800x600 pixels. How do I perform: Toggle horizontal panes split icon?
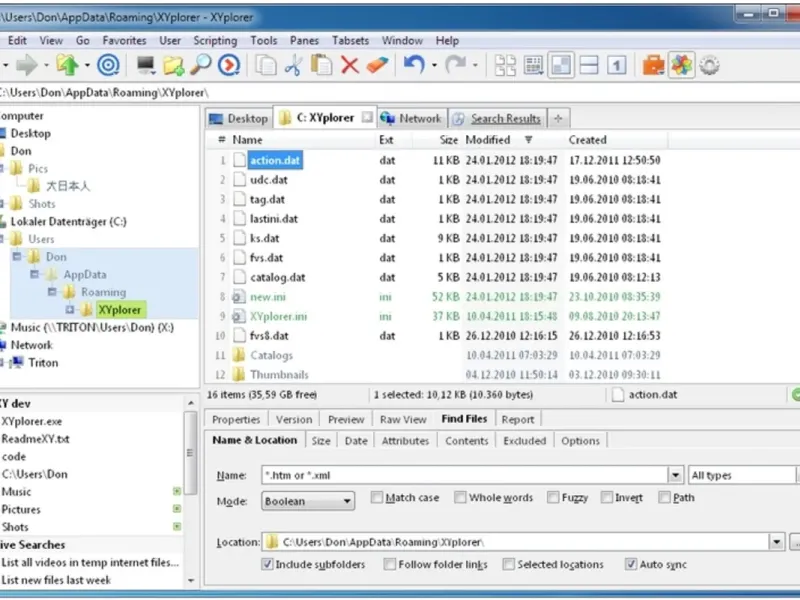pyautogui.click(x=589, y=65)
